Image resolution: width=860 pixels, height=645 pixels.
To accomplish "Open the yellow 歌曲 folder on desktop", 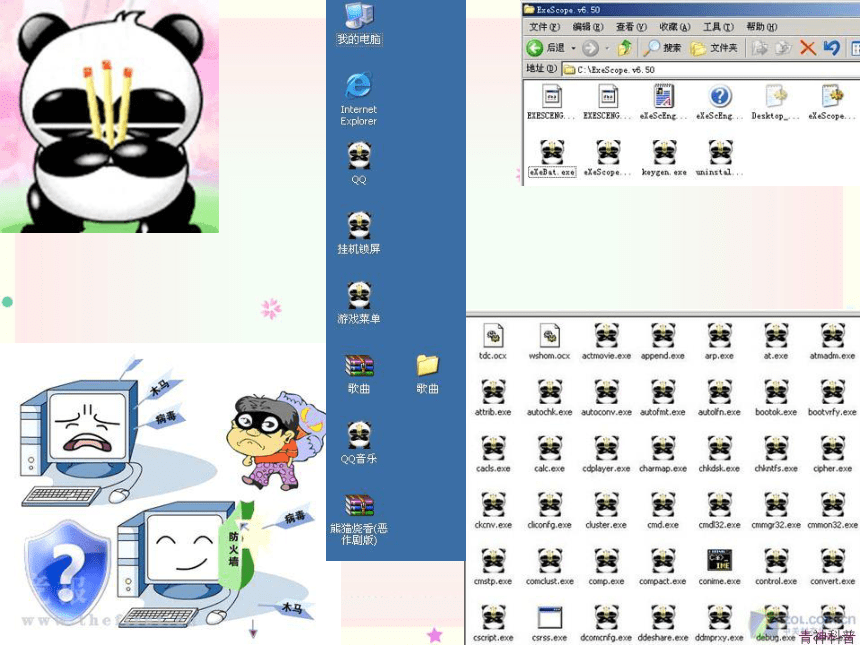I will (x=427, y=374).
